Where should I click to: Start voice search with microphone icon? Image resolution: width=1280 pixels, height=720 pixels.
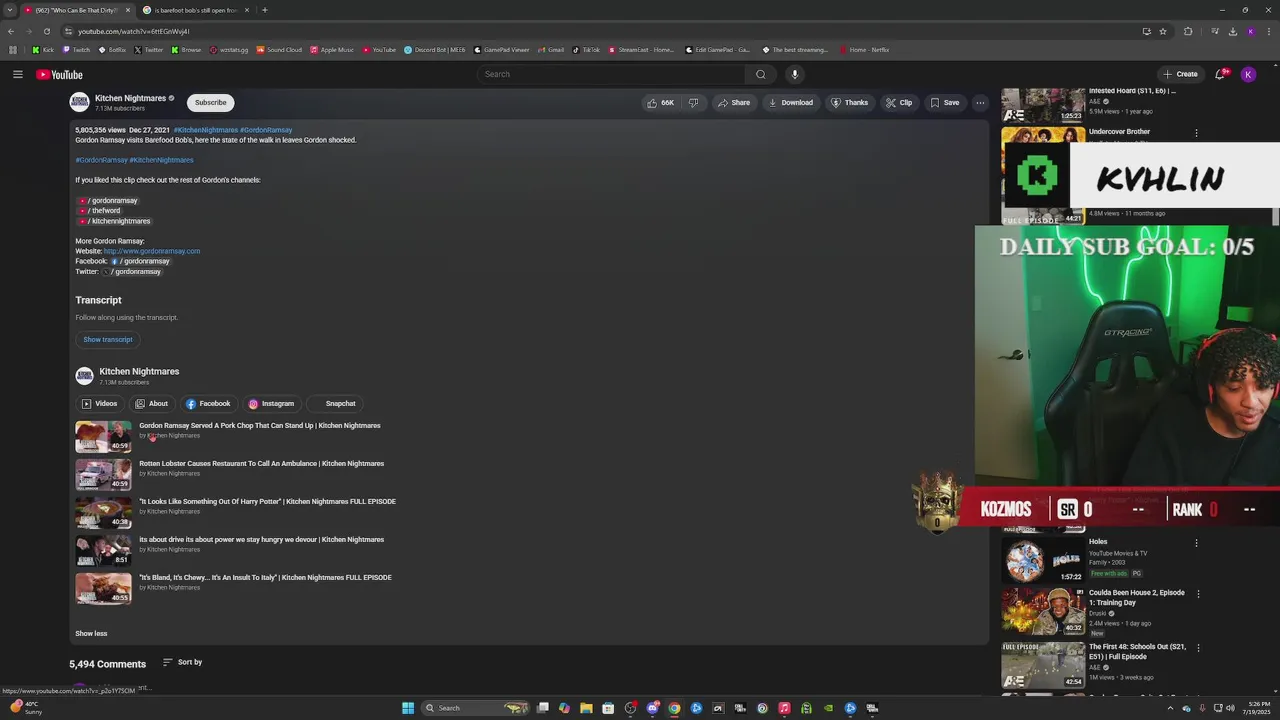tap(795, 74)
